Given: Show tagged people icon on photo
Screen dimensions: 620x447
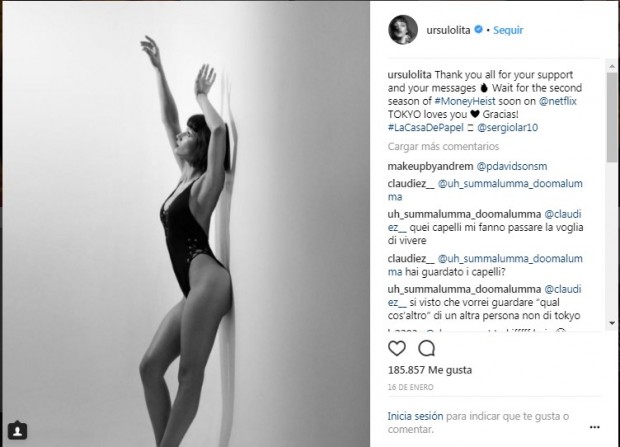Looking at the screenshot, I should click(17, 431).
